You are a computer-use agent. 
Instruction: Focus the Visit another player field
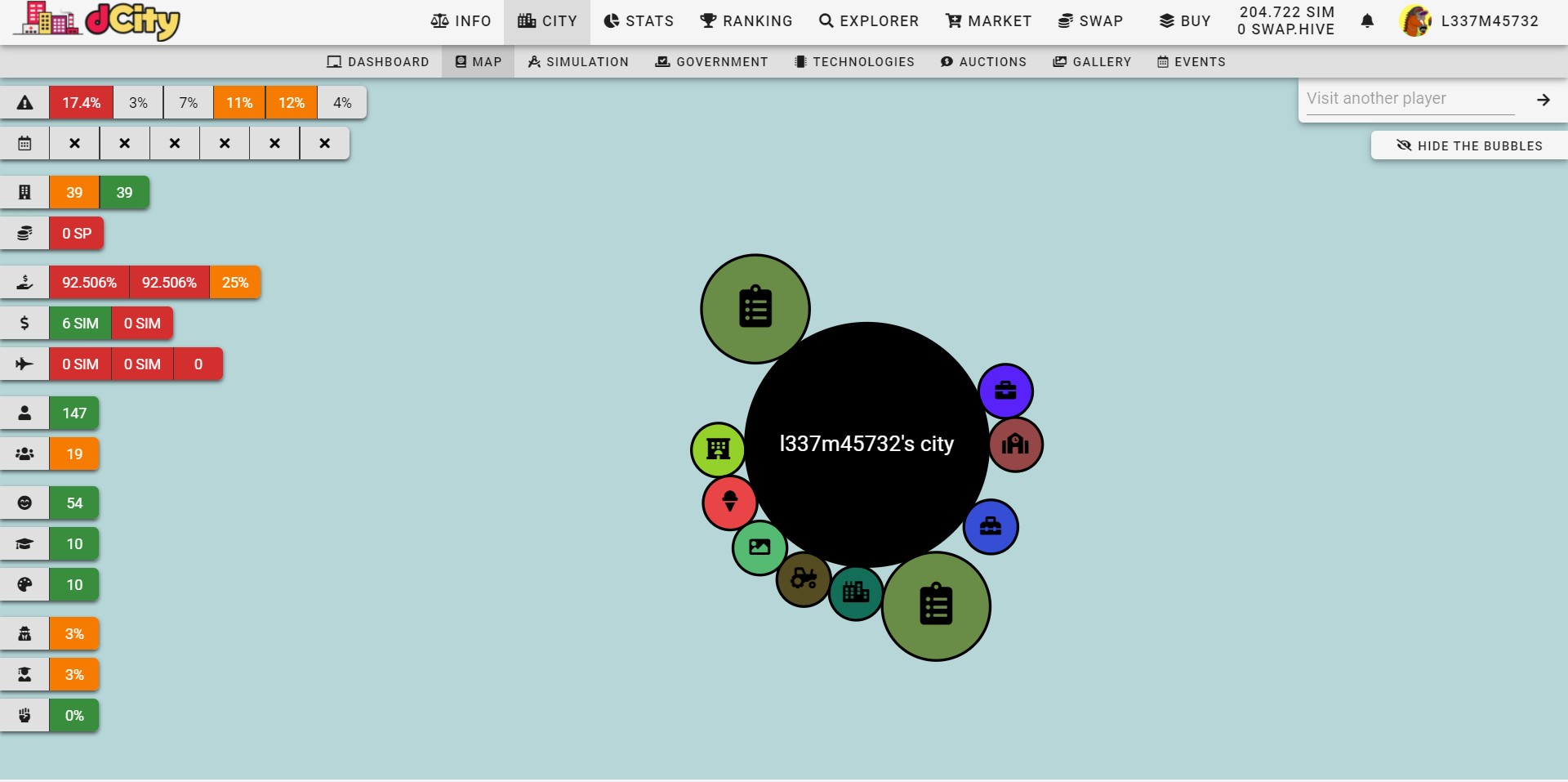[1410, 99]
